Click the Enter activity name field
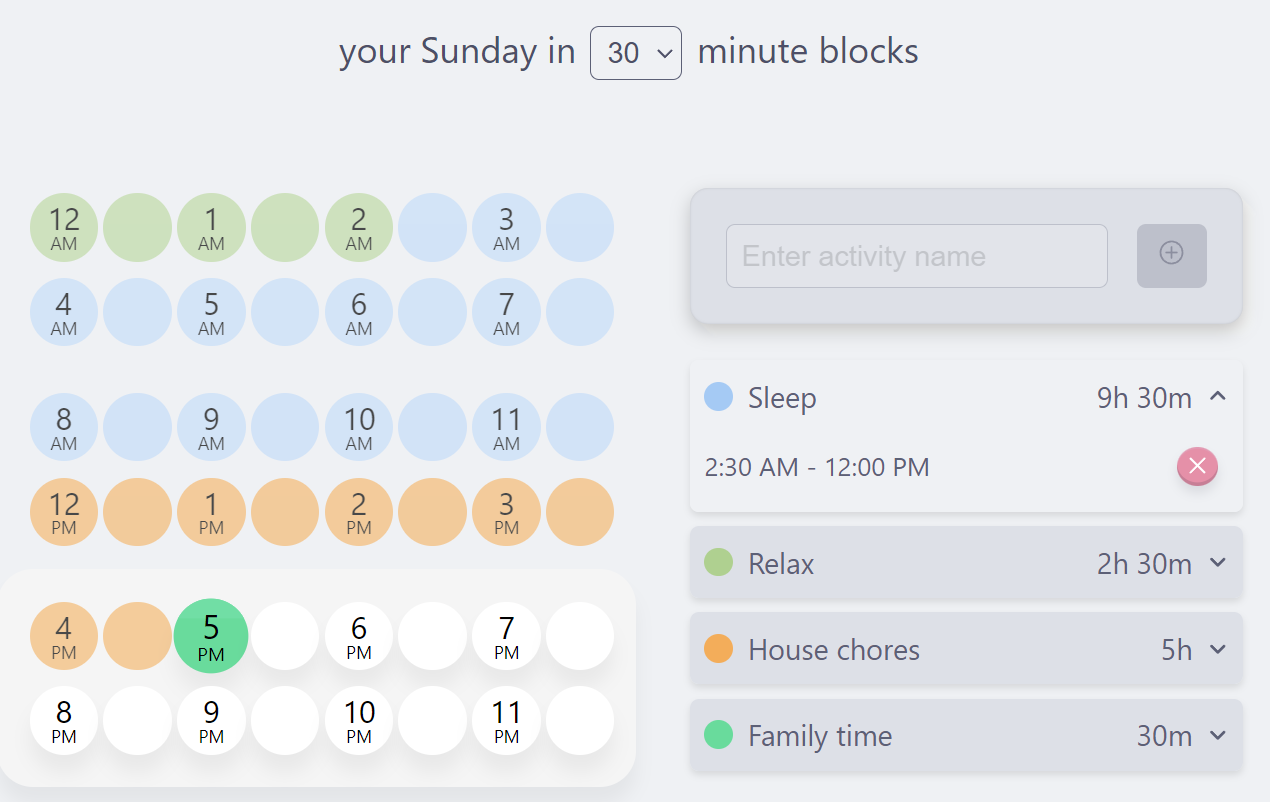Screen dimensions: 1270x802 point(916,256)
